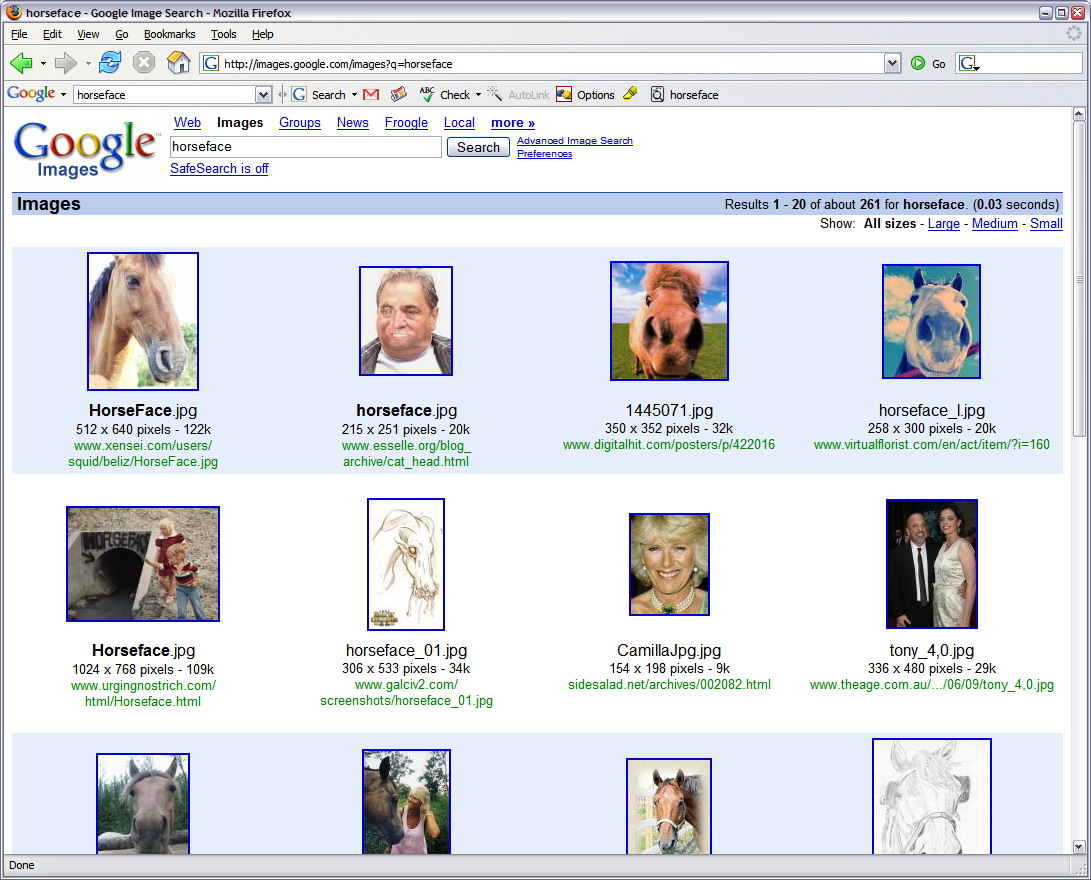
Task: Open the horseface.jpg 215 x 251 thumbnail
Action: [406, 321]
